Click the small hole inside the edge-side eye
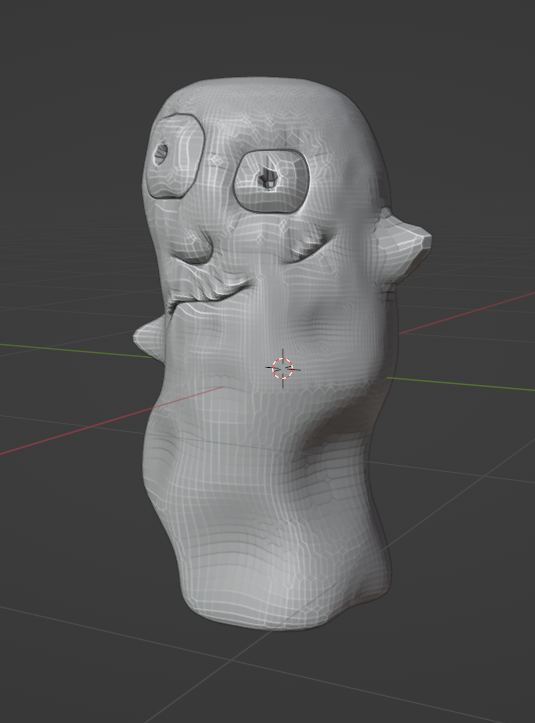535x723 pixels. point(161,153)
